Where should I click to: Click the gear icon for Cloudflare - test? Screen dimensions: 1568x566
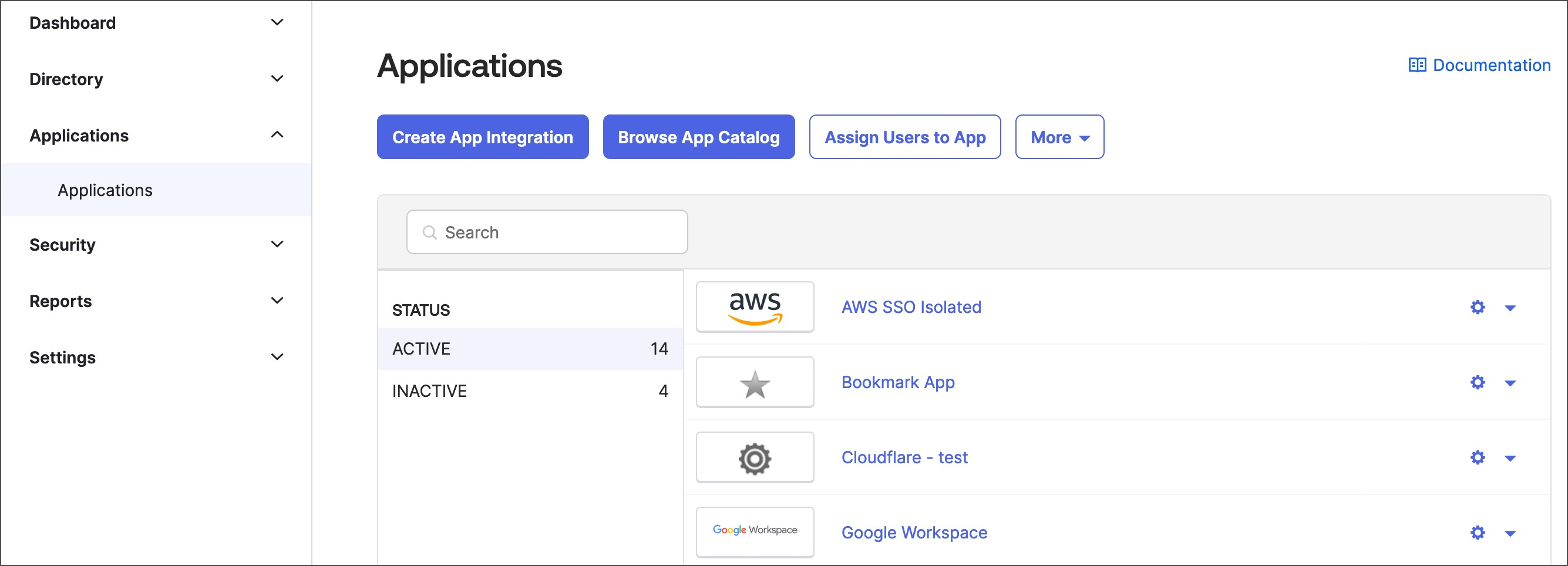pos(1478,457)
